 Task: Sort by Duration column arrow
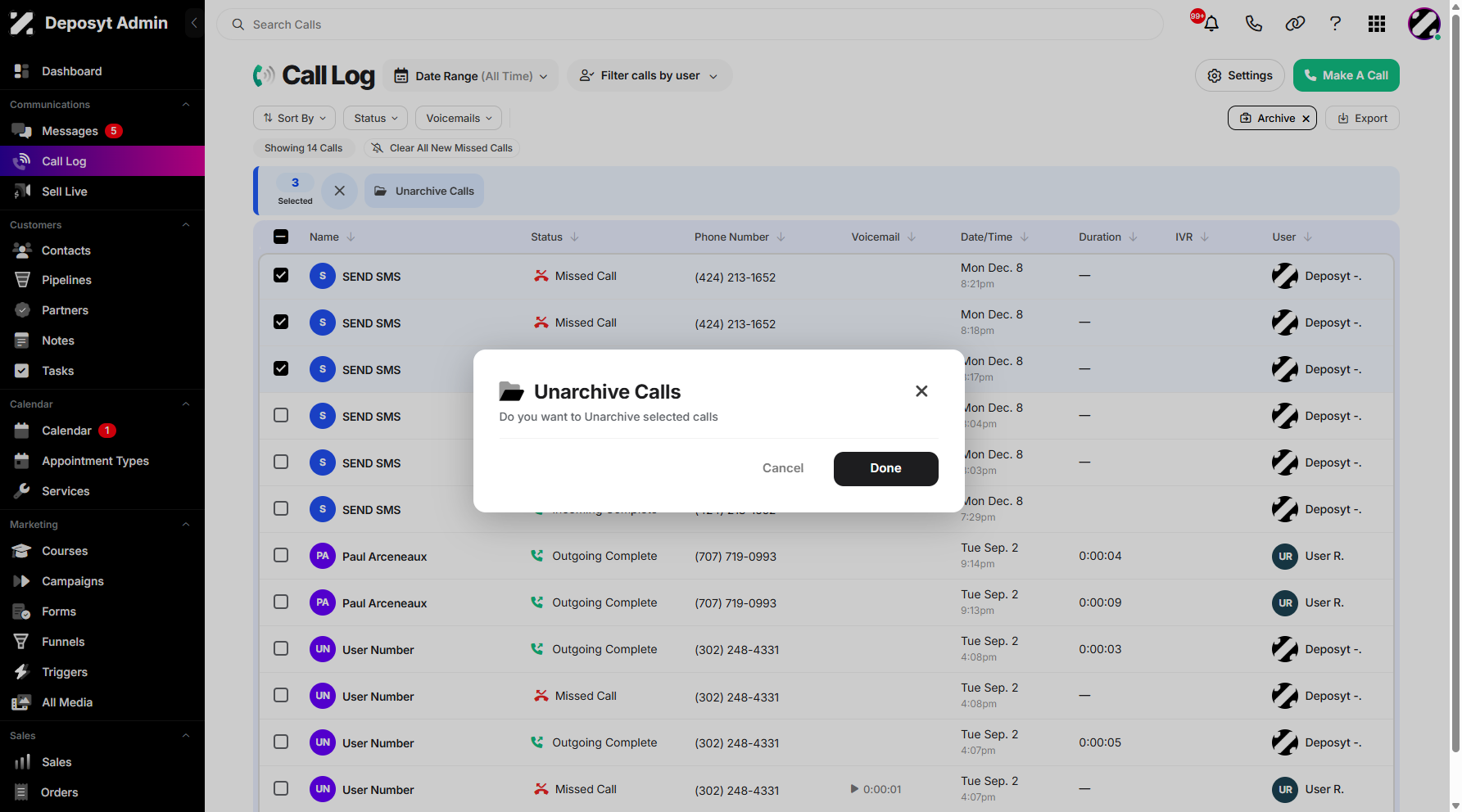1133,237
